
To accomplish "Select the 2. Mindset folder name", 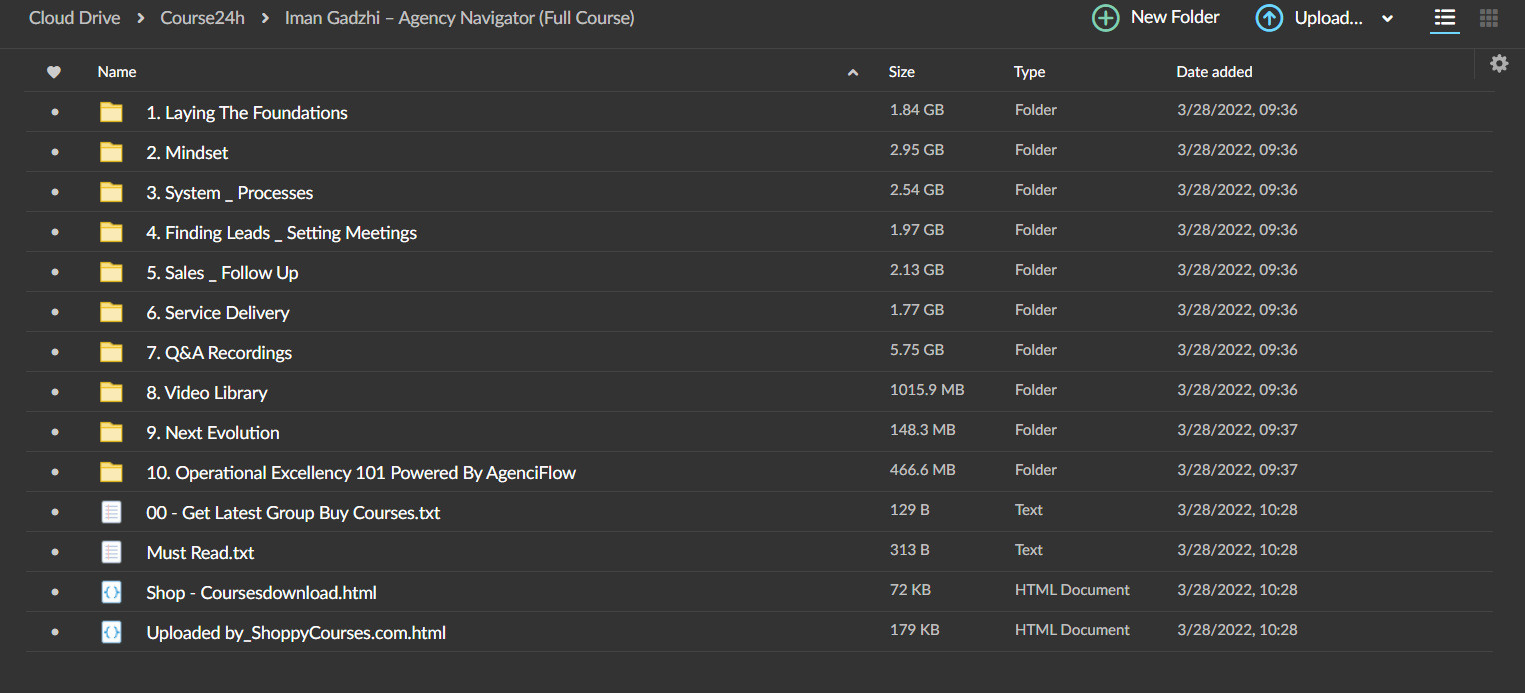I will coord(187,153).
